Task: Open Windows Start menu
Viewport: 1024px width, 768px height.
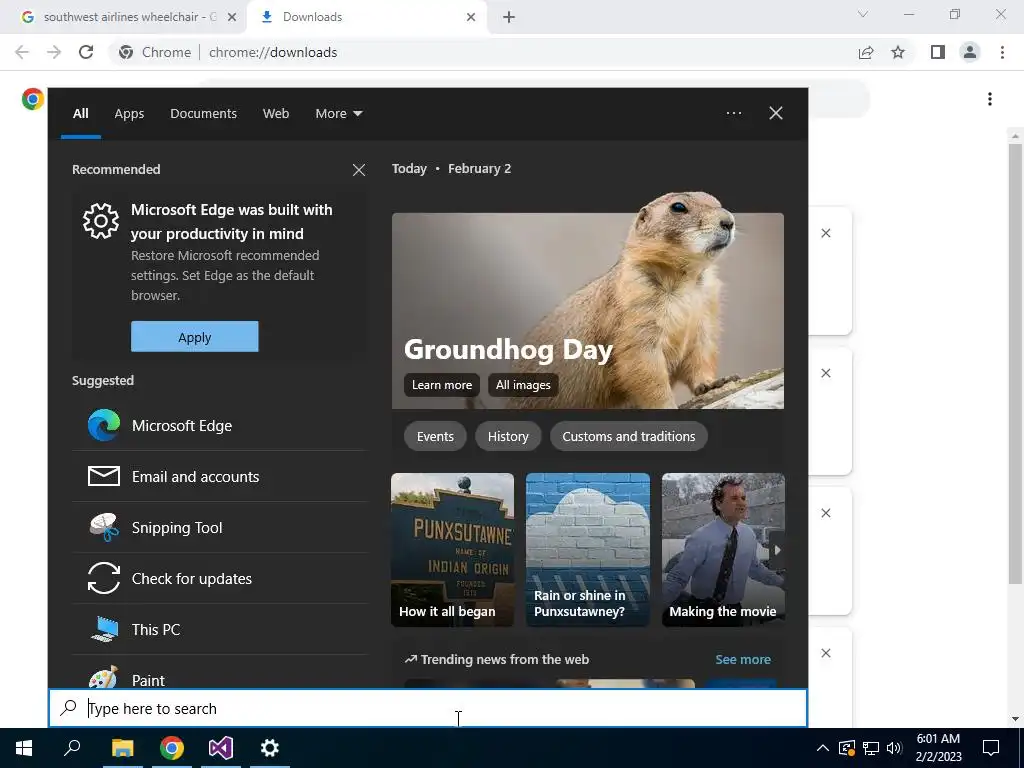Action: coord(24,748)
